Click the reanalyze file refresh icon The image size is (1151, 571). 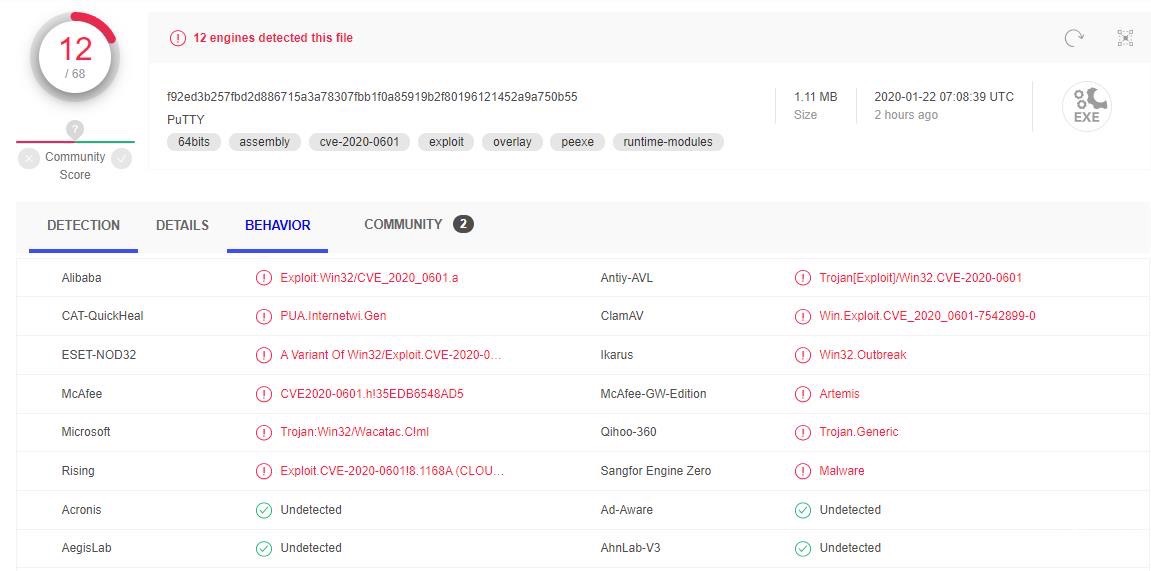tap(1074, 38)
